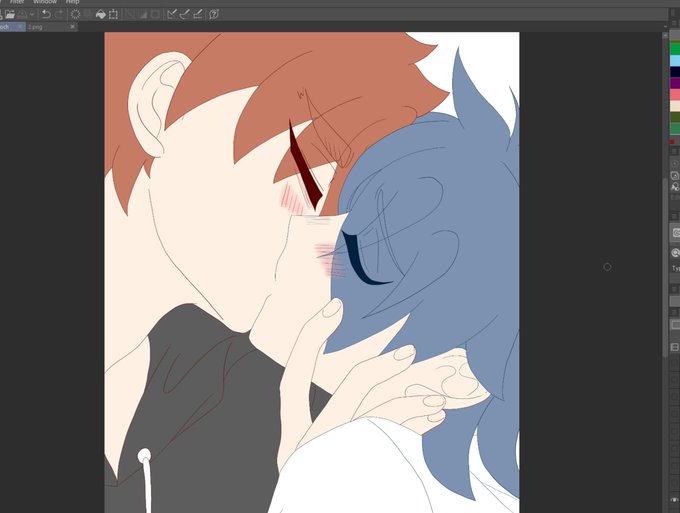Pick the purple color swatch
680x513 pixels.
pos(675,83)
